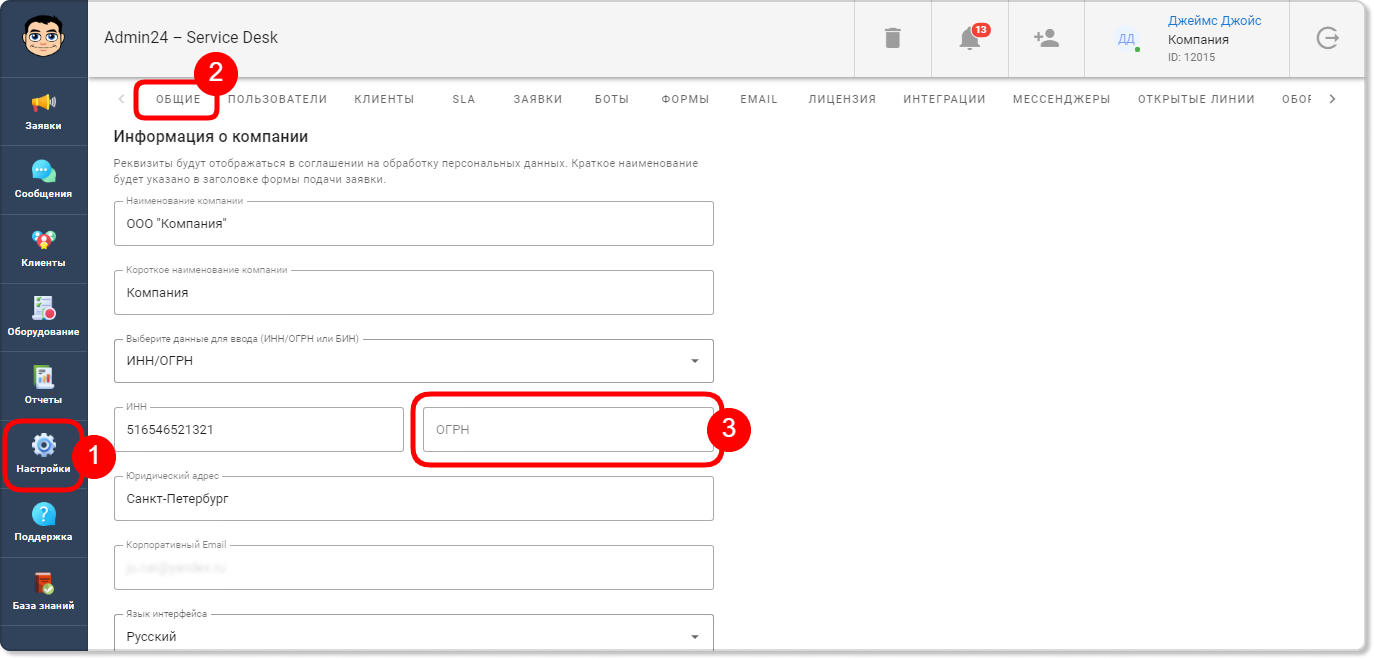Switch to the Пользователи tab
This screenshot has height=659, width=1374.
278,99
